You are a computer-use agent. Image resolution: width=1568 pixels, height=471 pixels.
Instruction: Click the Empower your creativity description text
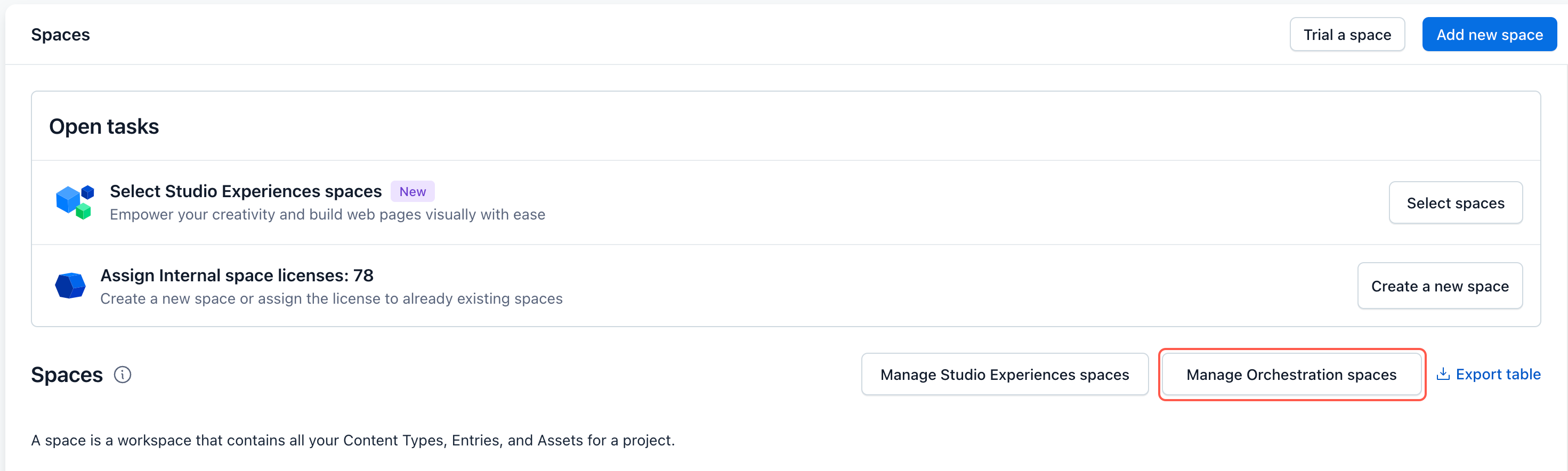[327, 215]
